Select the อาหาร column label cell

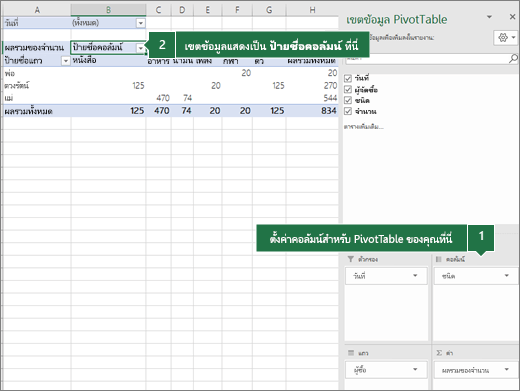tap(158, 61)
